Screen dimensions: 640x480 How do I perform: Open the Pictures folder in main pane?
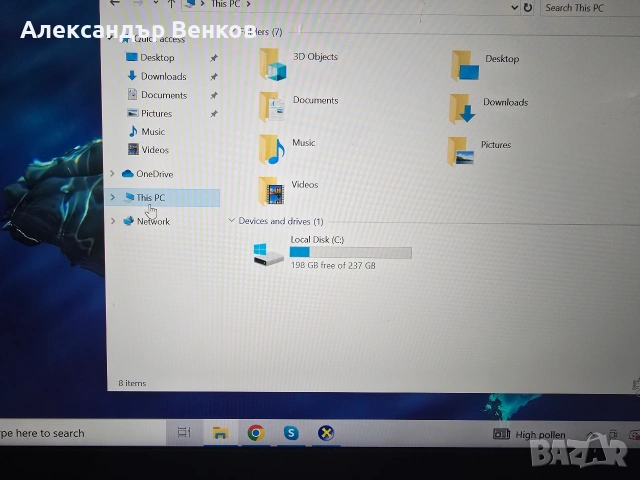(x=462, y=150)
